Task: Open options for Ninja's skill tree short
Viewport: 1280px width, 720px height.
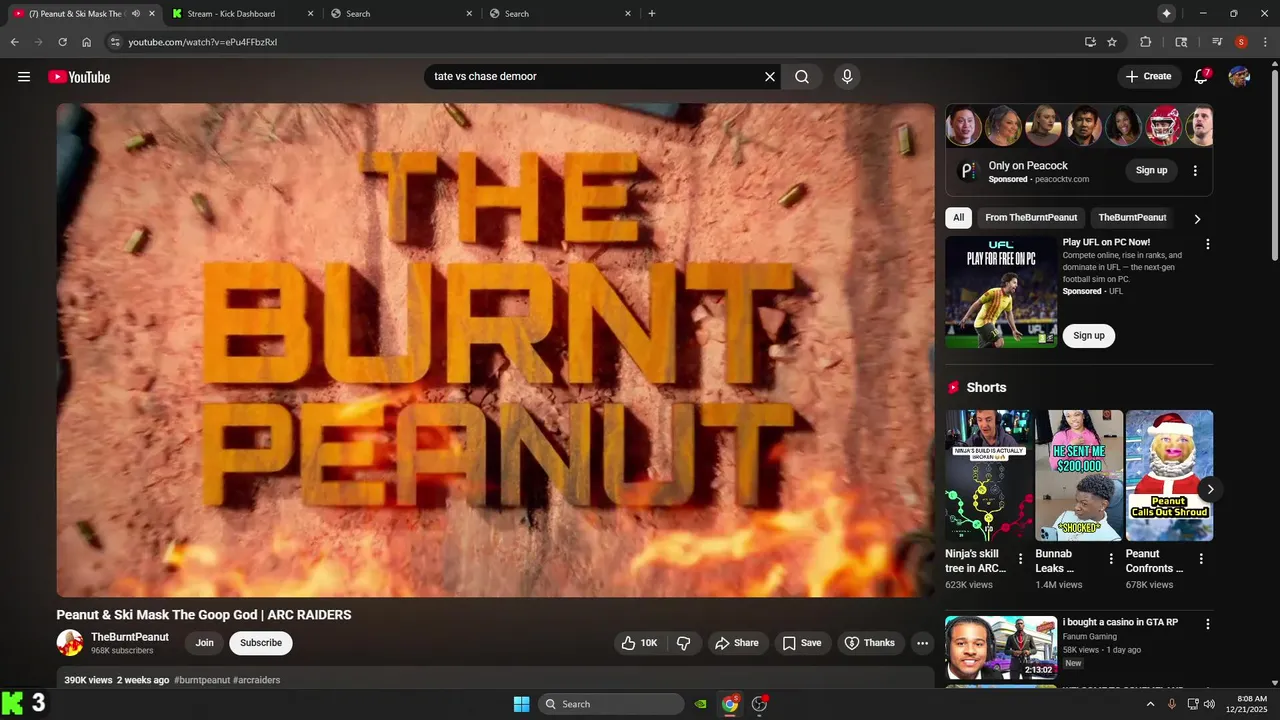Action: point(1020,559)
